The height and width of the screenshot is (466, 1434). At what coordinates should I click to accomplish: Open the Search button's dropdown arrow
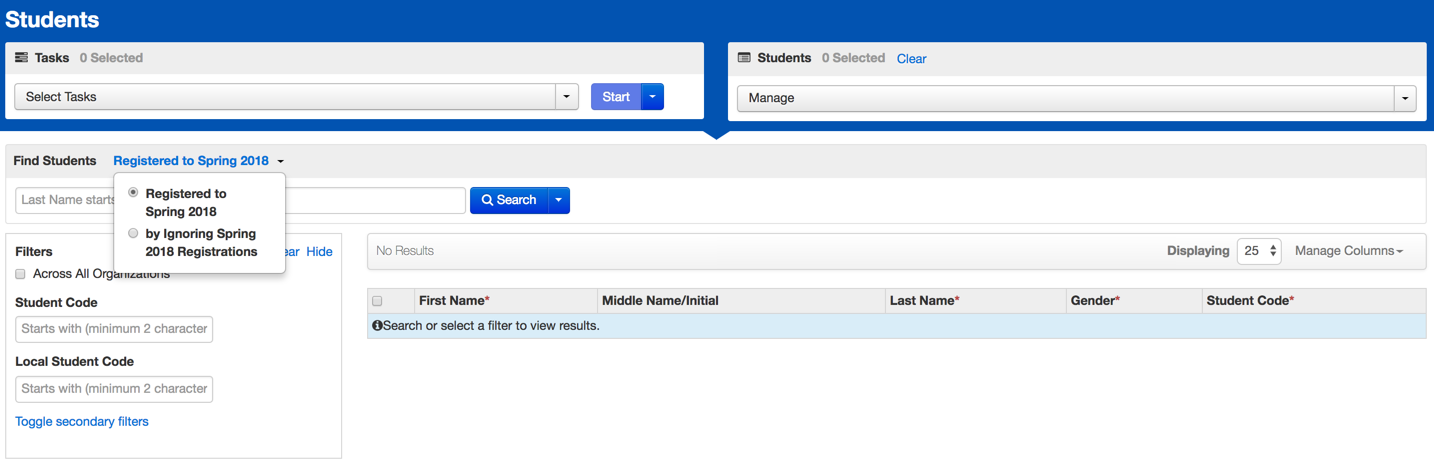tap(559, 200)
